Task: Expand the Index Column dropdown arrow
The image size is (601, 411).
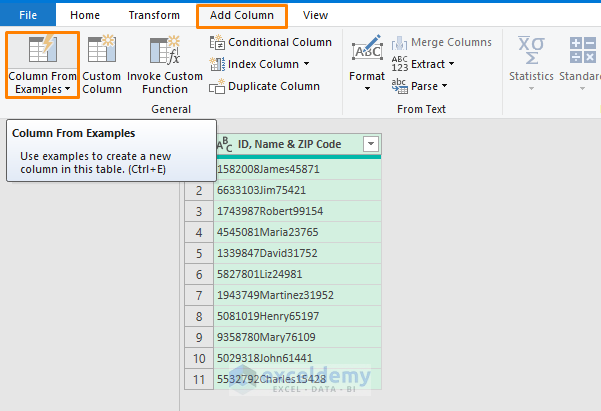Action: pos(305,65)
